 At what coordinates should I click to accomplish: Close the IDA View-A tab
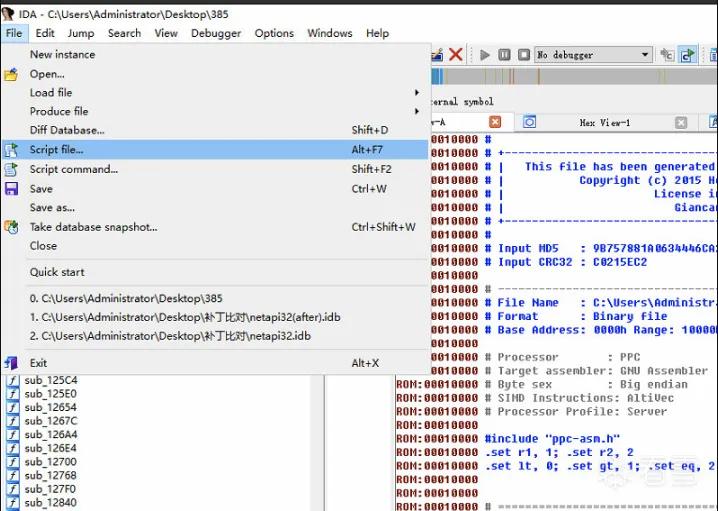[x=495, y=122]
